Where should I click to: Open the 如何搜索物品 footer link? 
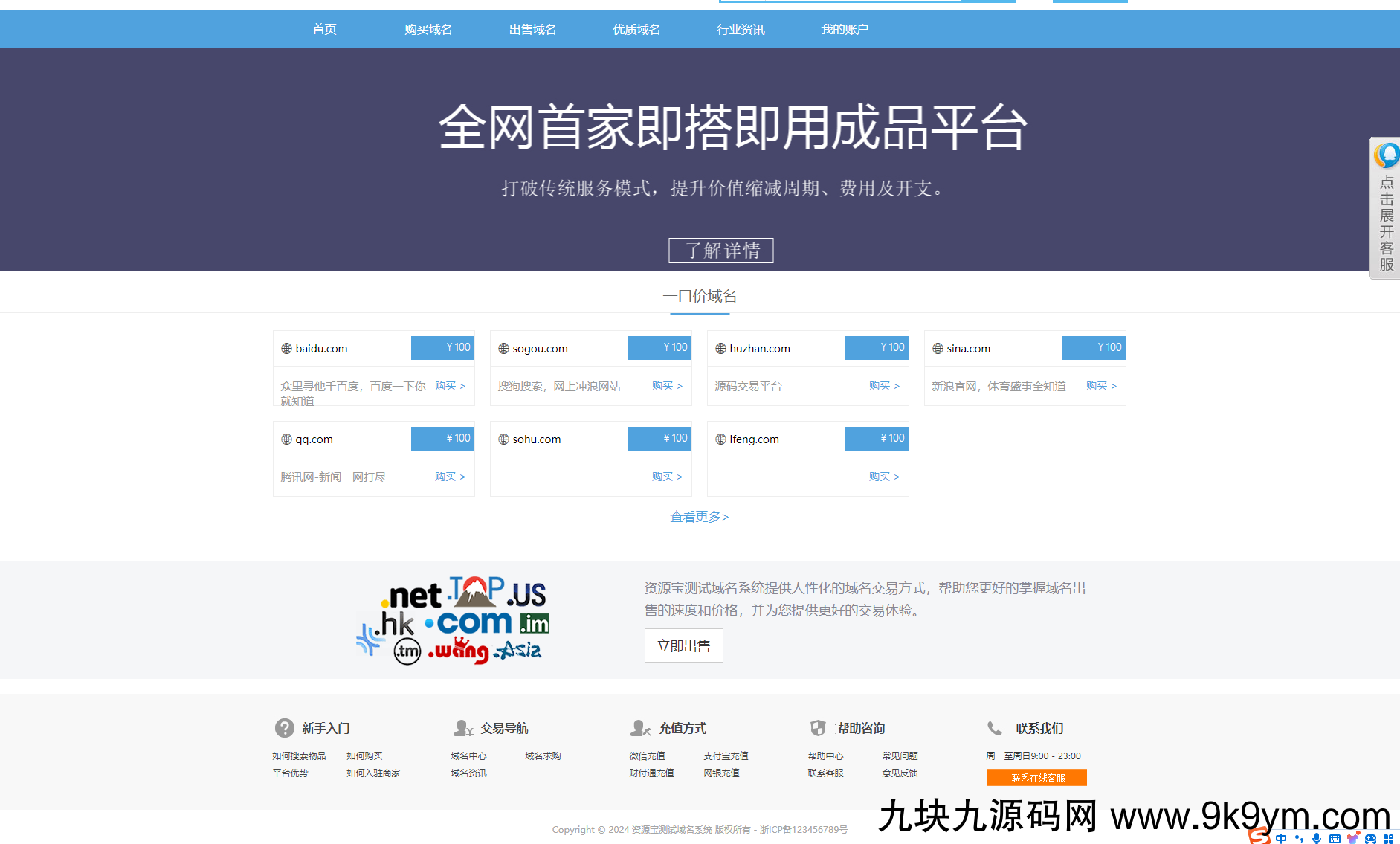299,756
